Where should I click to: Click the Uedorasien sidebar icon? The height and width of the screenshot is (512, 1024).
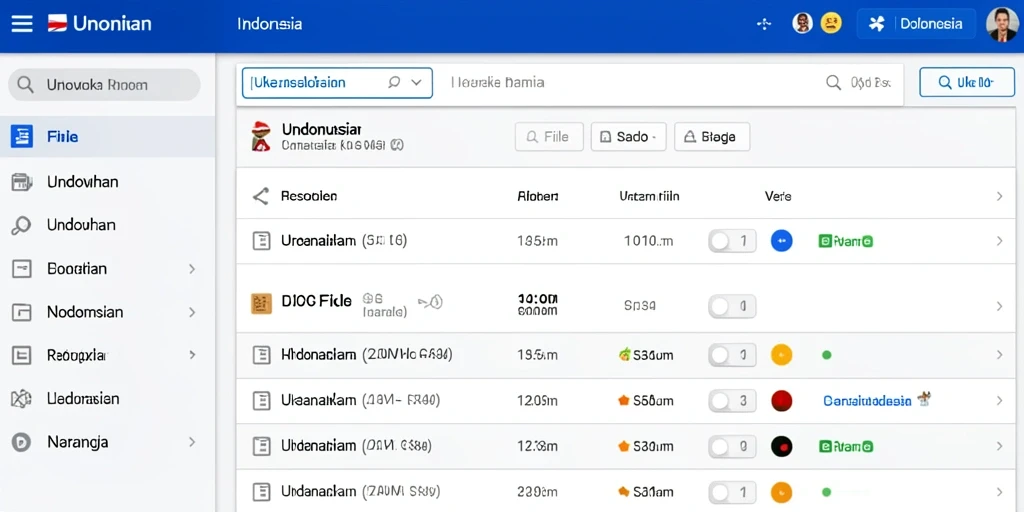22,398
